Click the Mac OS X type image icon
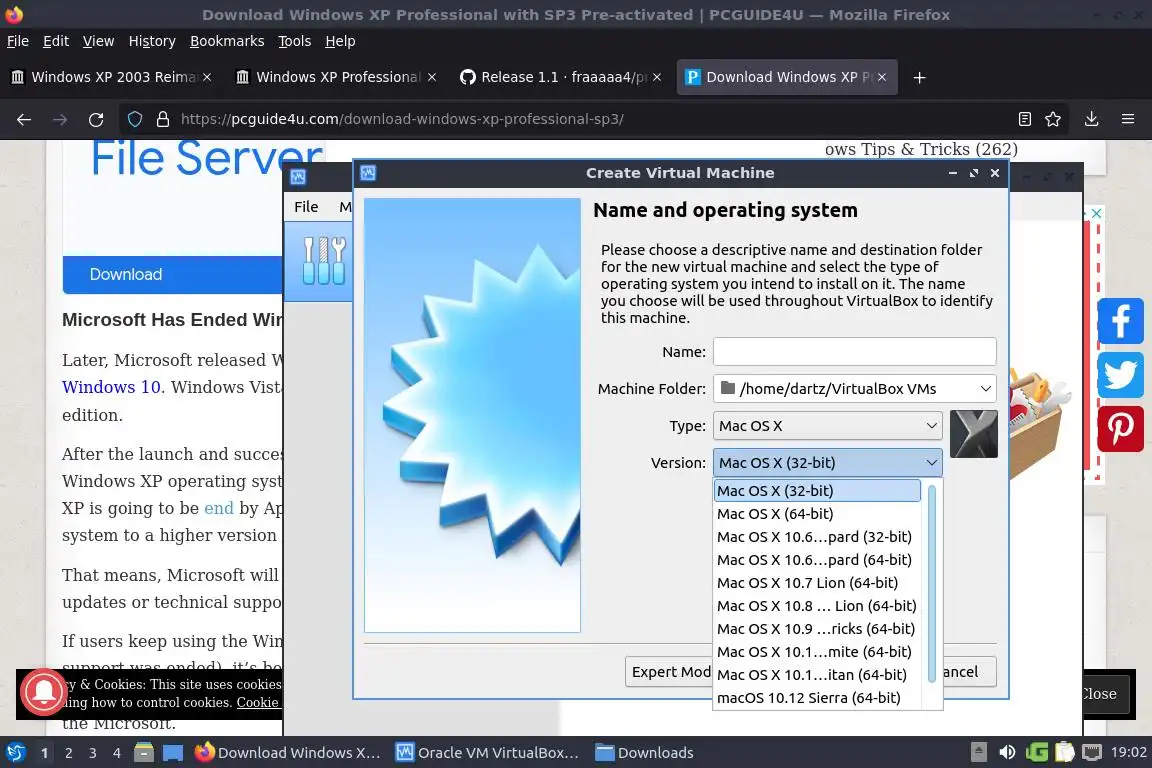Screen dimensions: 1152x768 [973, 434]
